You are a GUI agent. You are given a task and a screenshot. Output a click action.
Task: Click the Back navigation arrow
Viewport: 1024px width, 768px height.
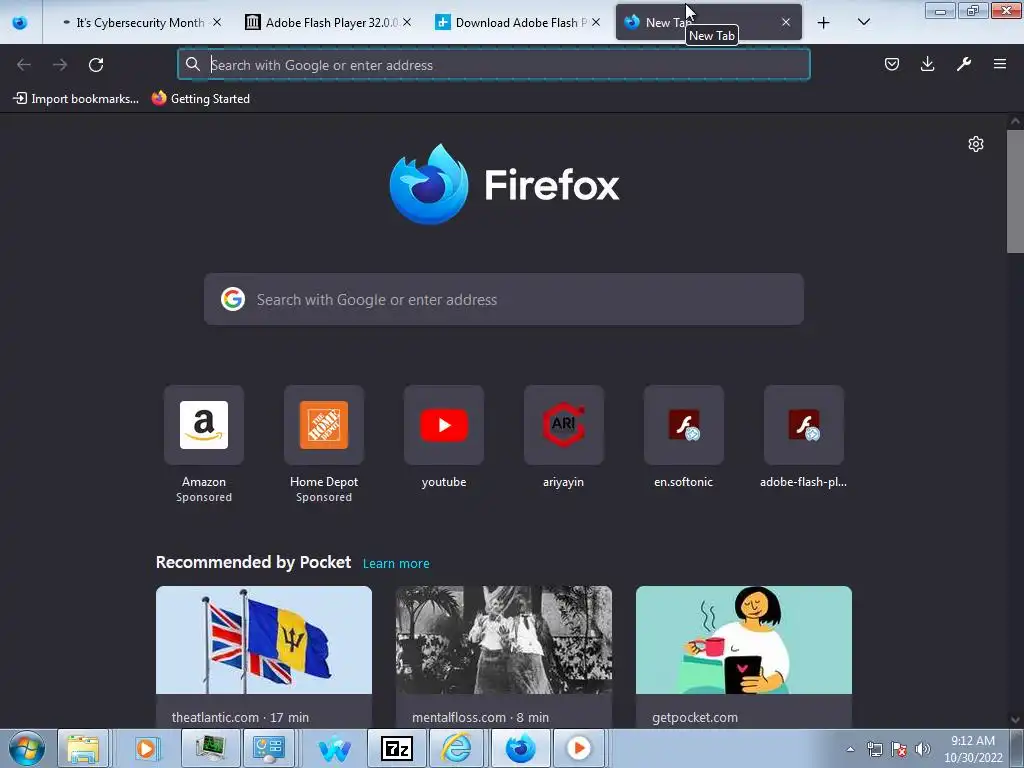24,65
